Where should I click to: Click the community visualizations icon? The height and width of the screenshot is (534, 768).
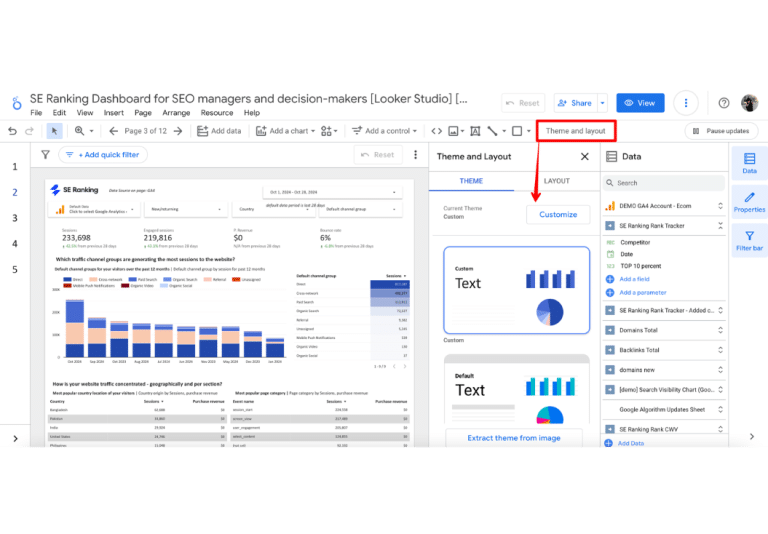(x=327, y=131)
